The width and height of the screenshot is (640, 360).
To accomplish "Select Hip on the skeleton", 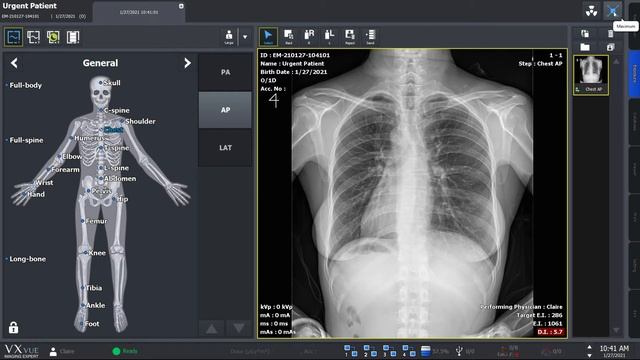I will pyautogui.click(x=121, y=199).
